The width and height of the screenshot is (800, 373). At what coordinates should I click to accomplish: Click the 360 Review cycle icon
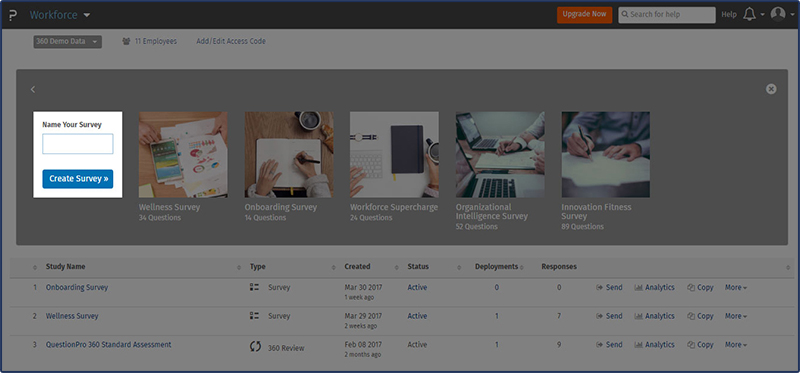(x=255, y=346)
